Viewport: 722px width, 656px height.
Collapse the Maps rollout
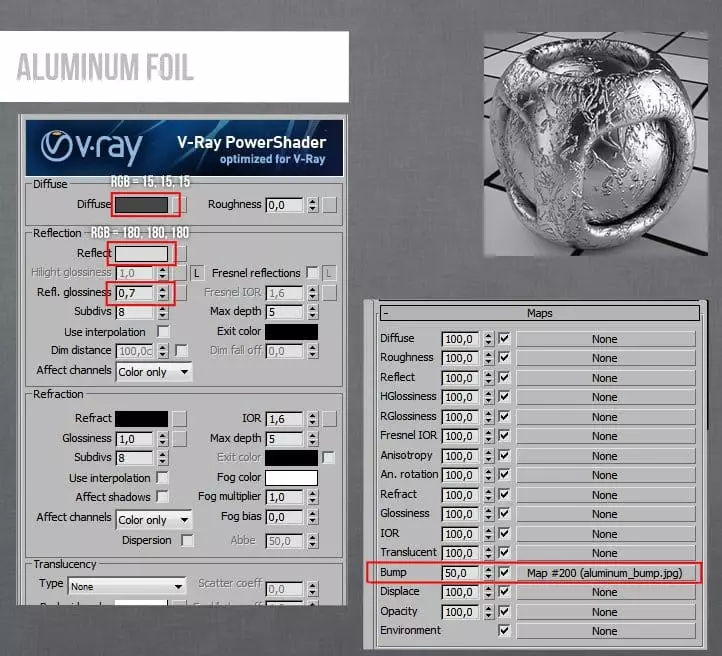[539, 313]
